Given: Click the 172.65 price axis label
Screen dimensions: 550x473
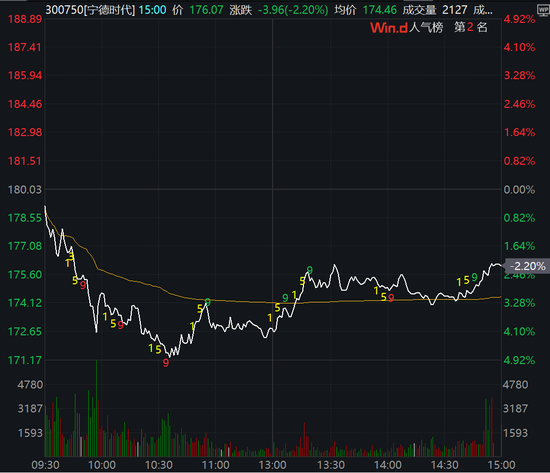Looking at the screenshot, I should 25,332.
